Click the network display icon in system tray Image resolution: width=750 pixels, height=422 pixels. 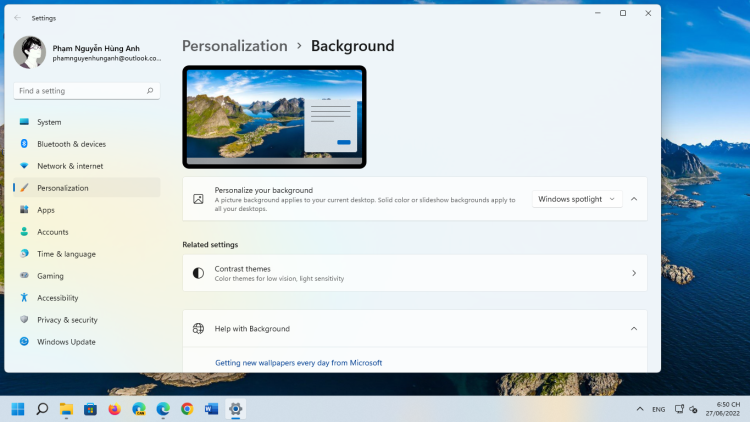[679, 409]
